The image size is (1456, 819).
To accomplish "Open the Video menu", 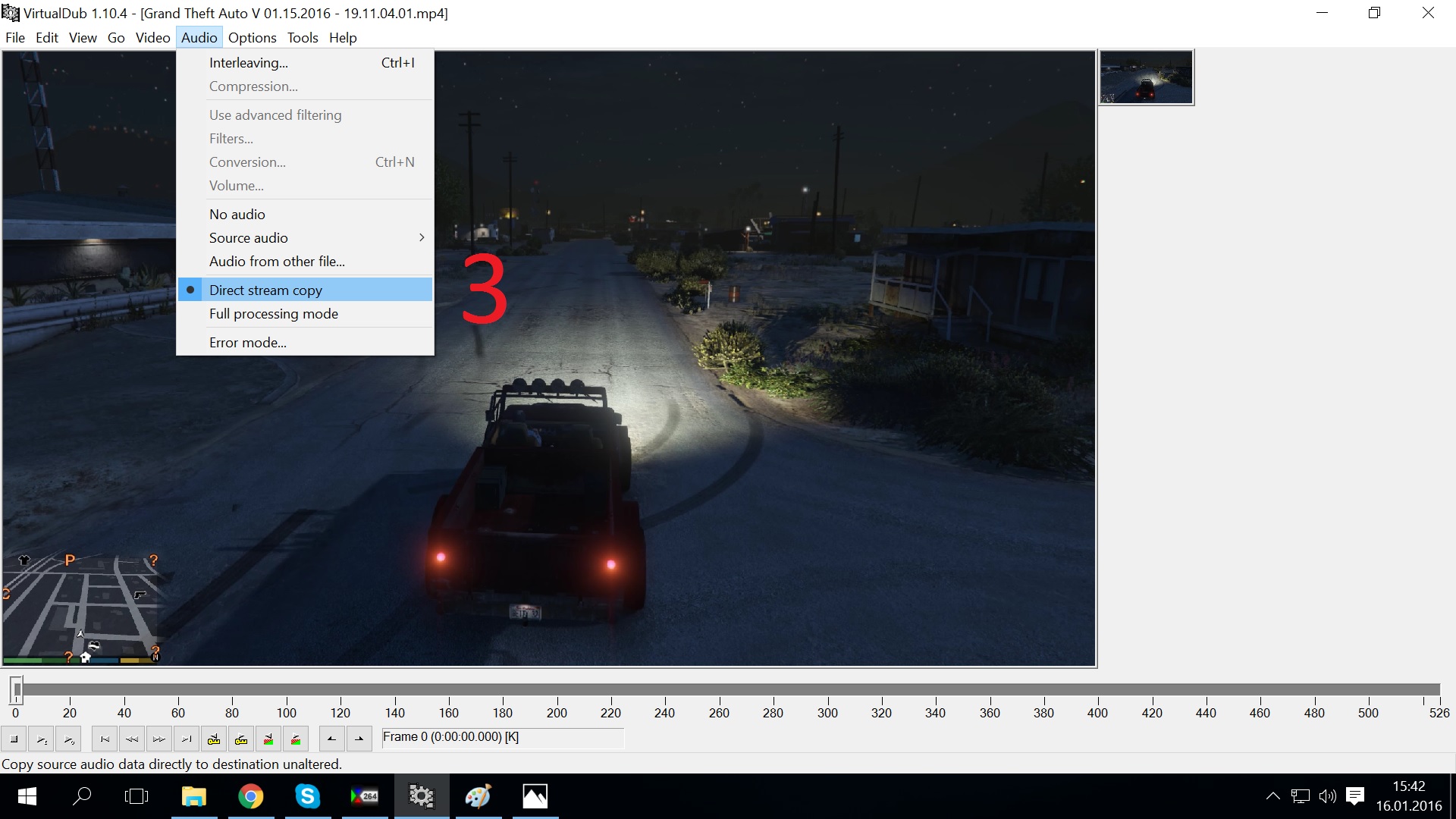I will point(152,38).
